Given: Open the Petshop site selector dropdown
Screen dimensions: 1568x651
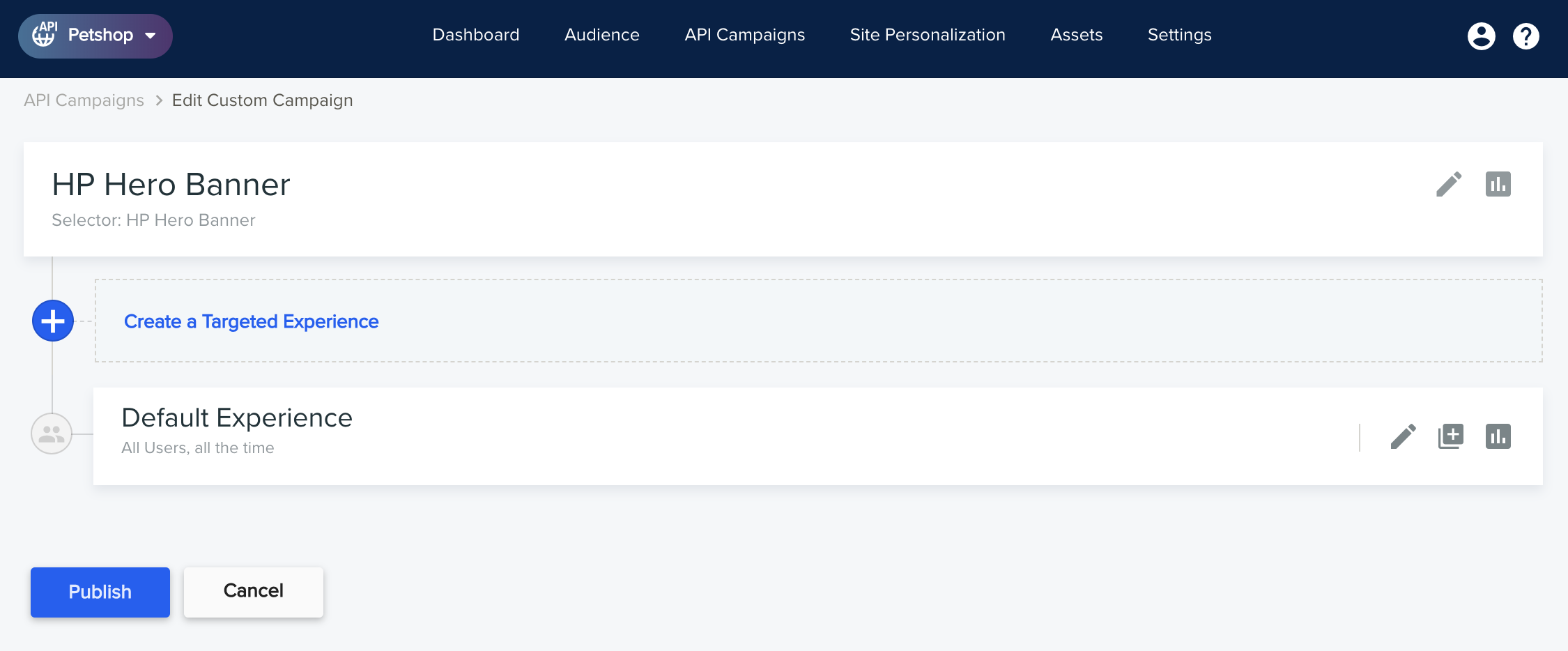Looking at the screenshot, I should (95, 36).
